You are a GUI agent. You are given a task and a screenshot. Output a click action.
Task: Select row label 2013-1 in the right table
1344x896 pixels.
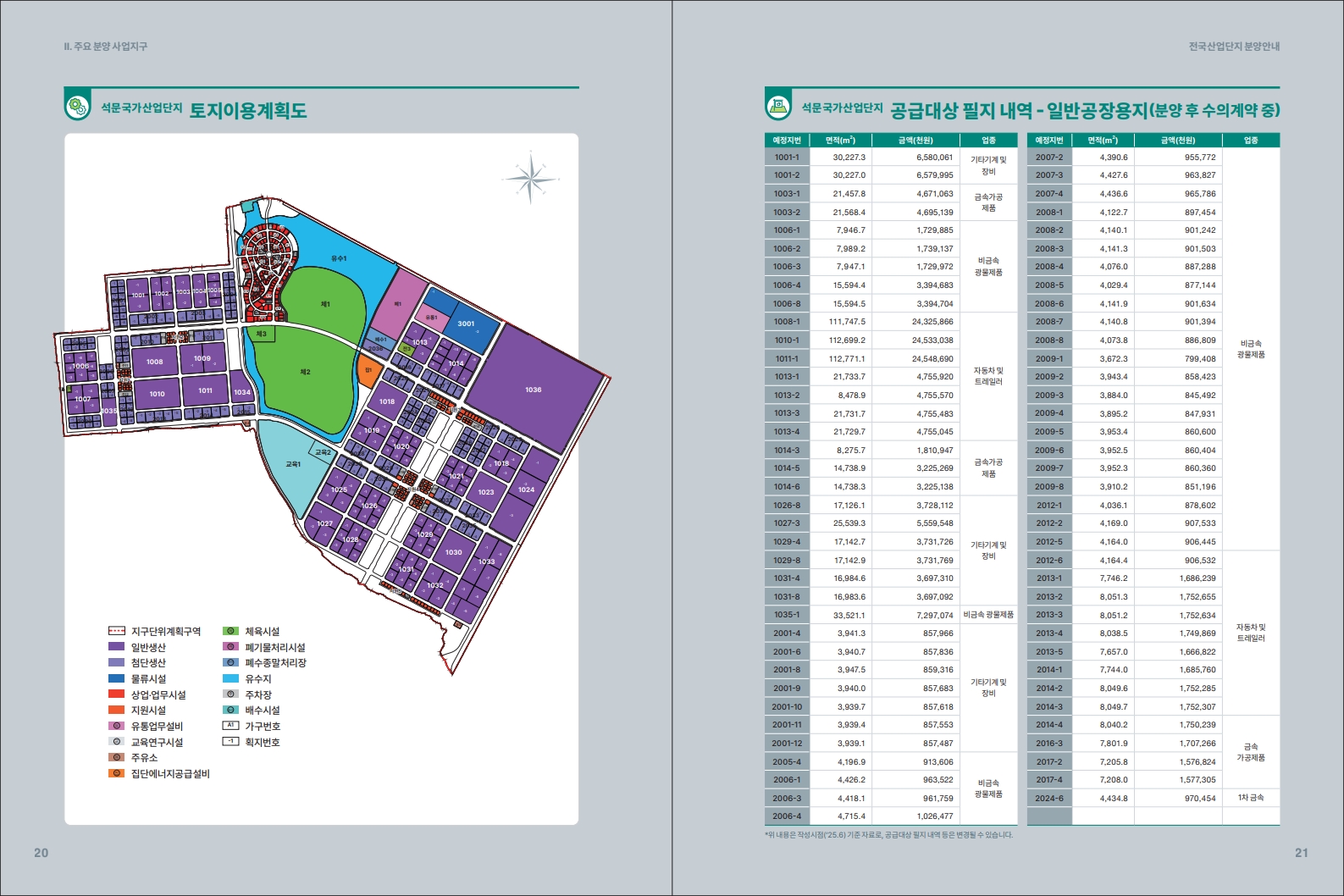[1049, 578]
